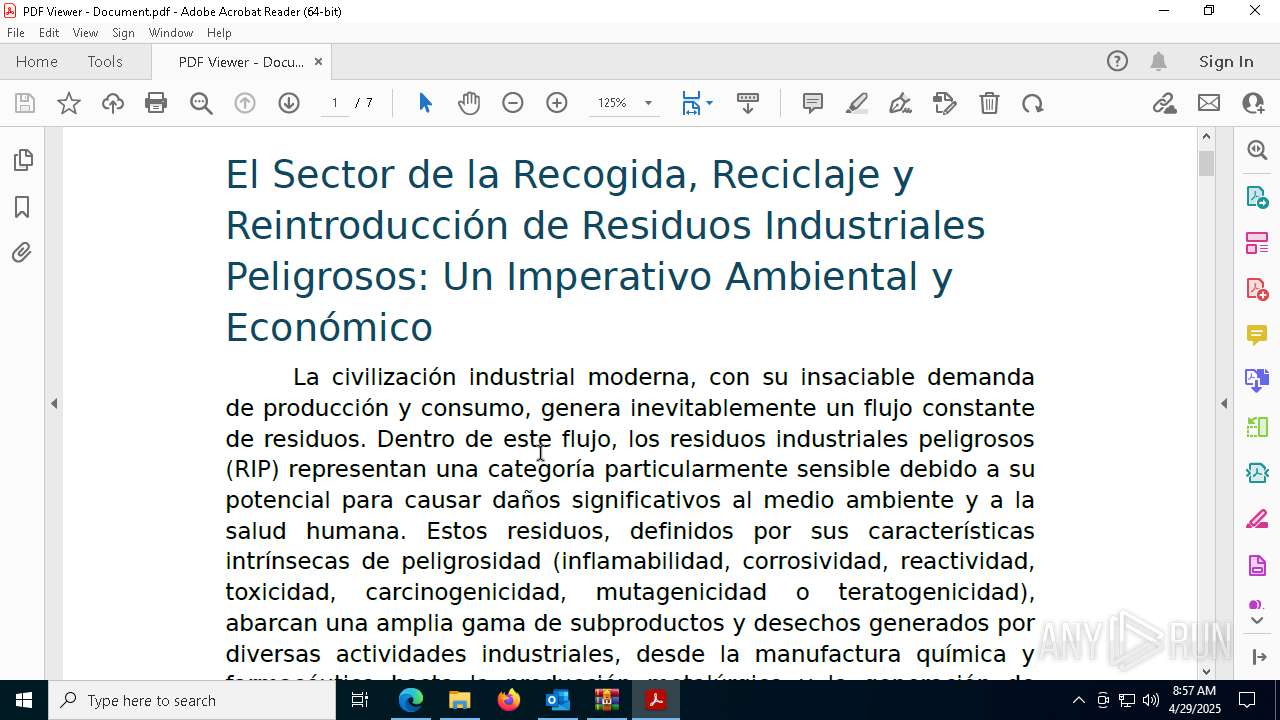
Task: Activate the selection arrow tool
Action: (425, 103)
